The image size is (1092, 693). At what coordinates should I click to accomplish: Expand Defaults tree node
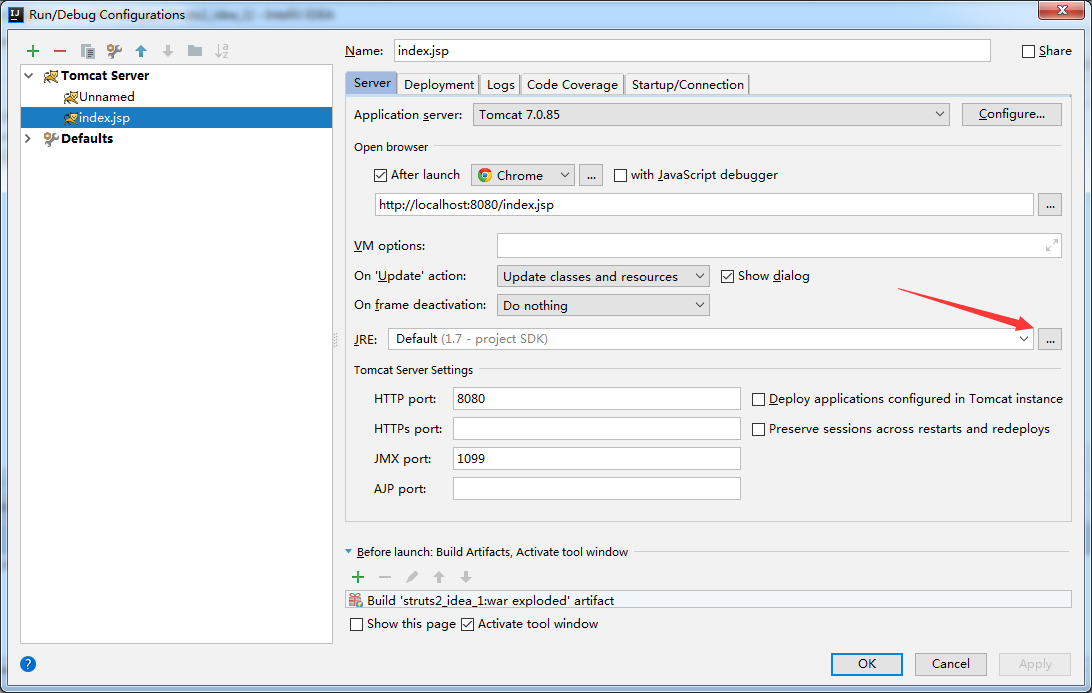pos(29,139)
